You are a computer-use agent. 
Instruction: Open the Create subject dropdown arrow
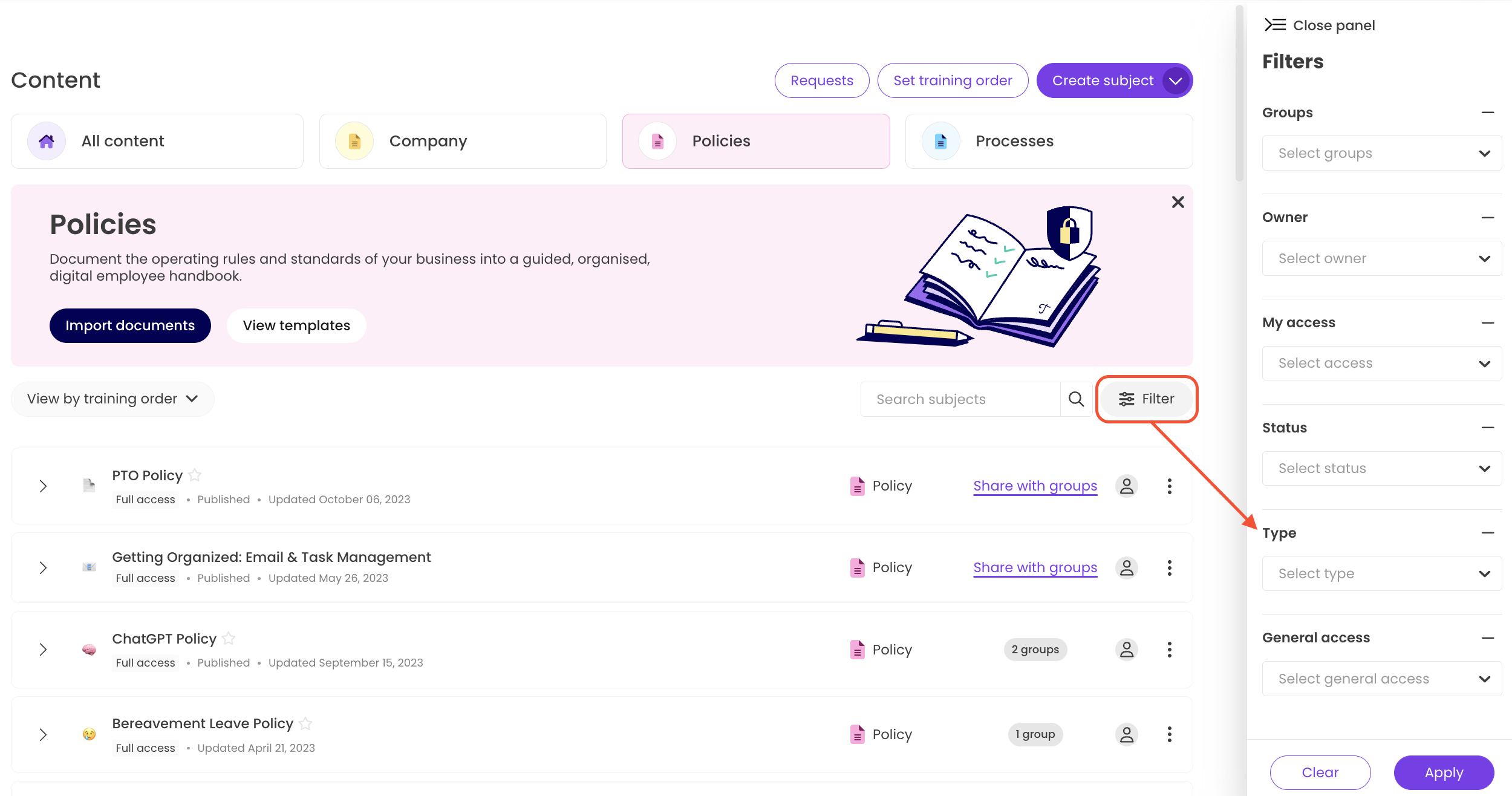(x=1175, y=80)
